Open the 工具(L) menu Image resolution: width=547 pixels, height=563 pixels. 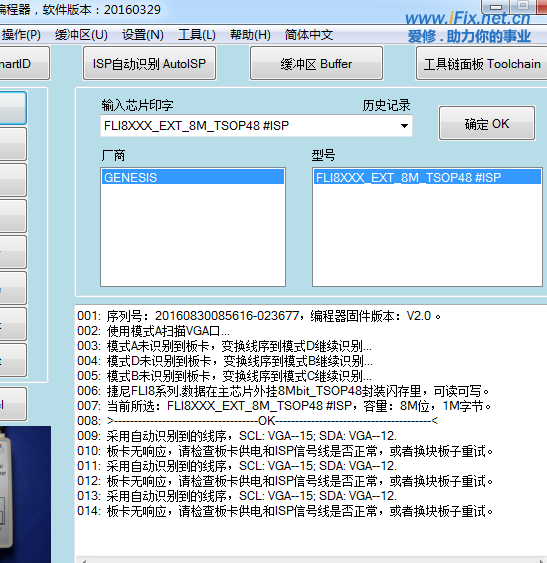click(197, 35)
